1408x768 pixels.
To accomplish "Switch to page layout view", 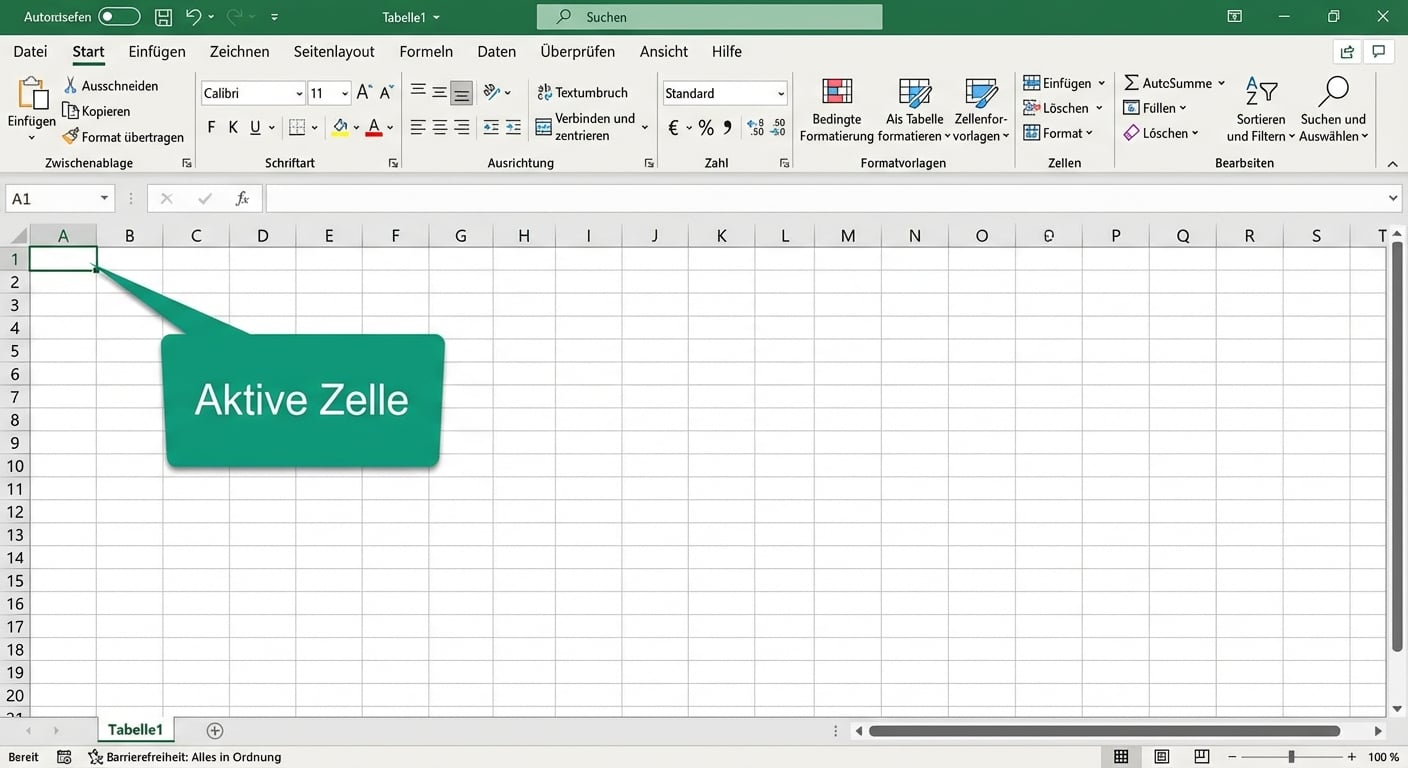I will tap(1161, 757).
